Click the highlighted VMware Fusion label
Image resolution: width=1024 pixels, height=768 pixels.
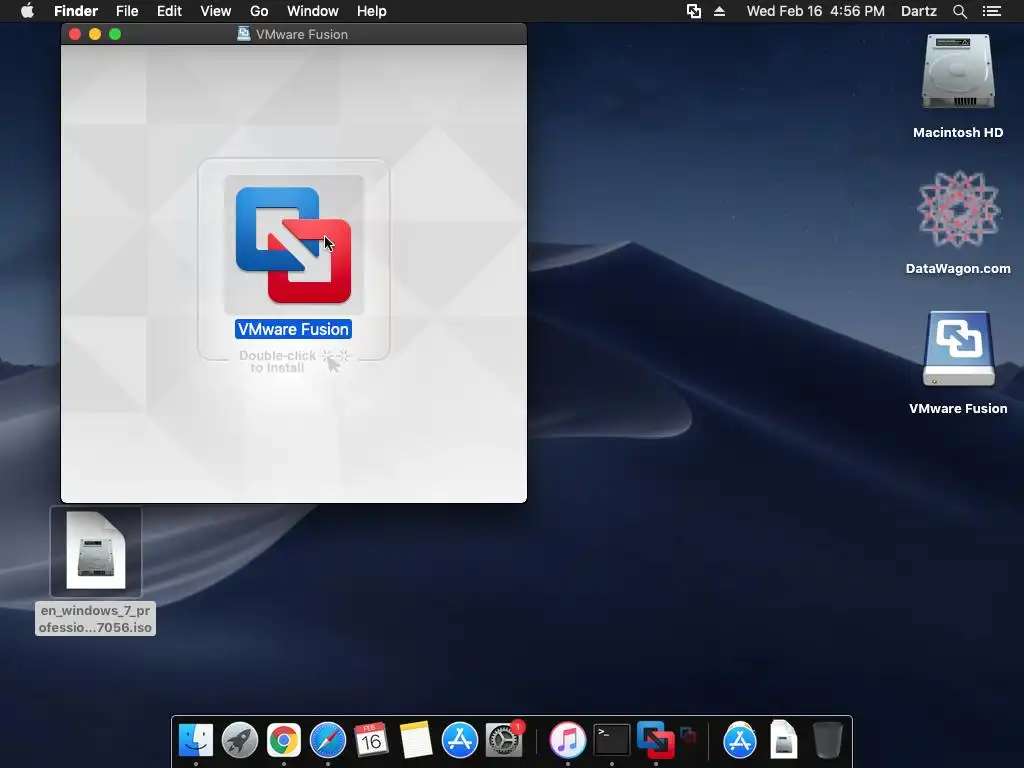click(293, 329)
